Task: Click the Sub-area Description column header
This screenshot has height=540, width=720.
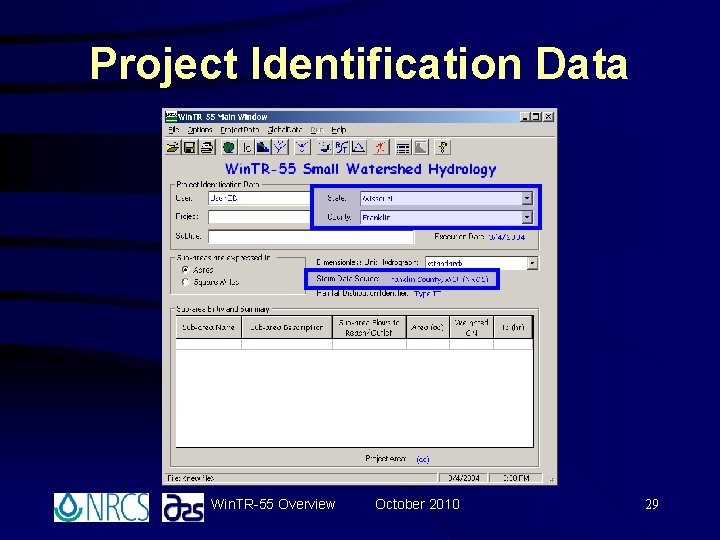Action: (x=287, y=327)
